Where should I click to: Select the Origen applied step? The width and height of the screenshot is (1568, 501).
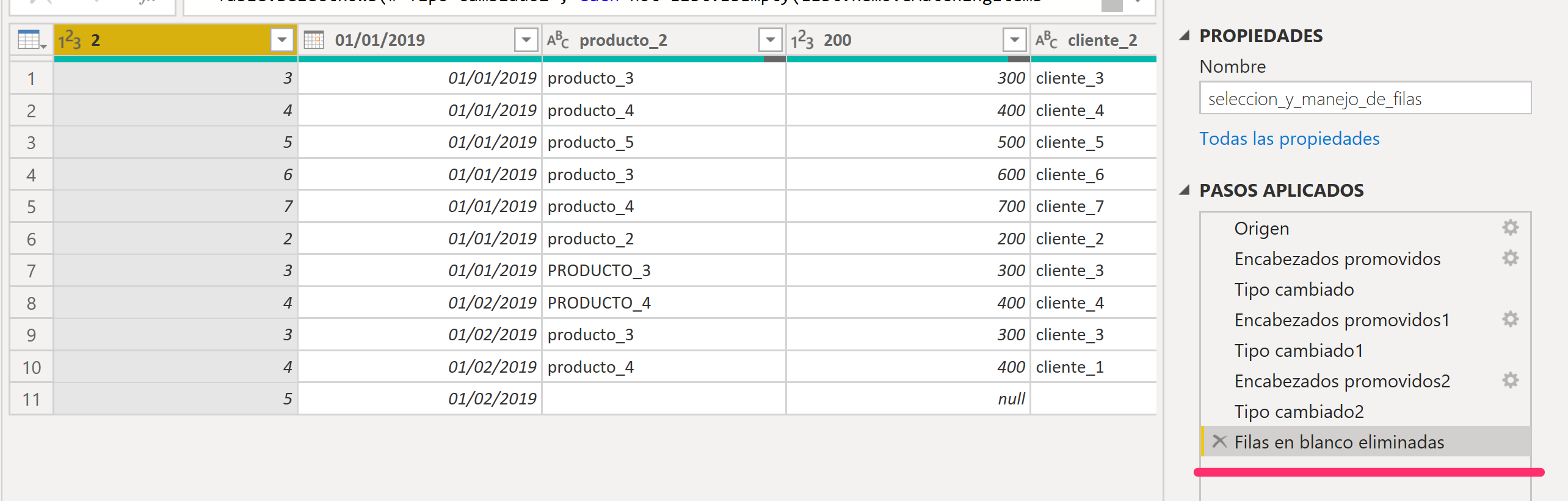pos(1366,228)
